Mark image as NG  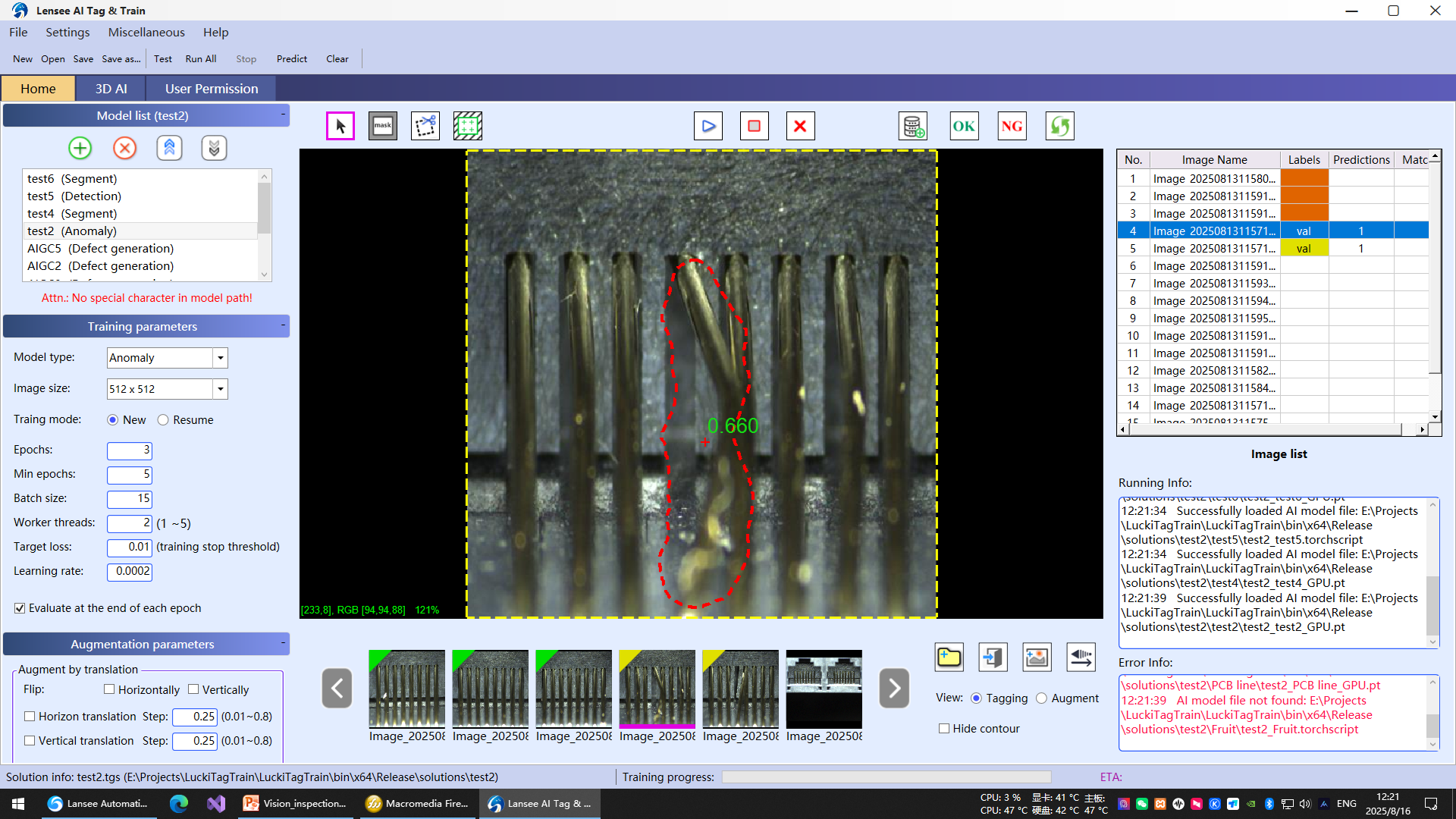point(1012,126)
